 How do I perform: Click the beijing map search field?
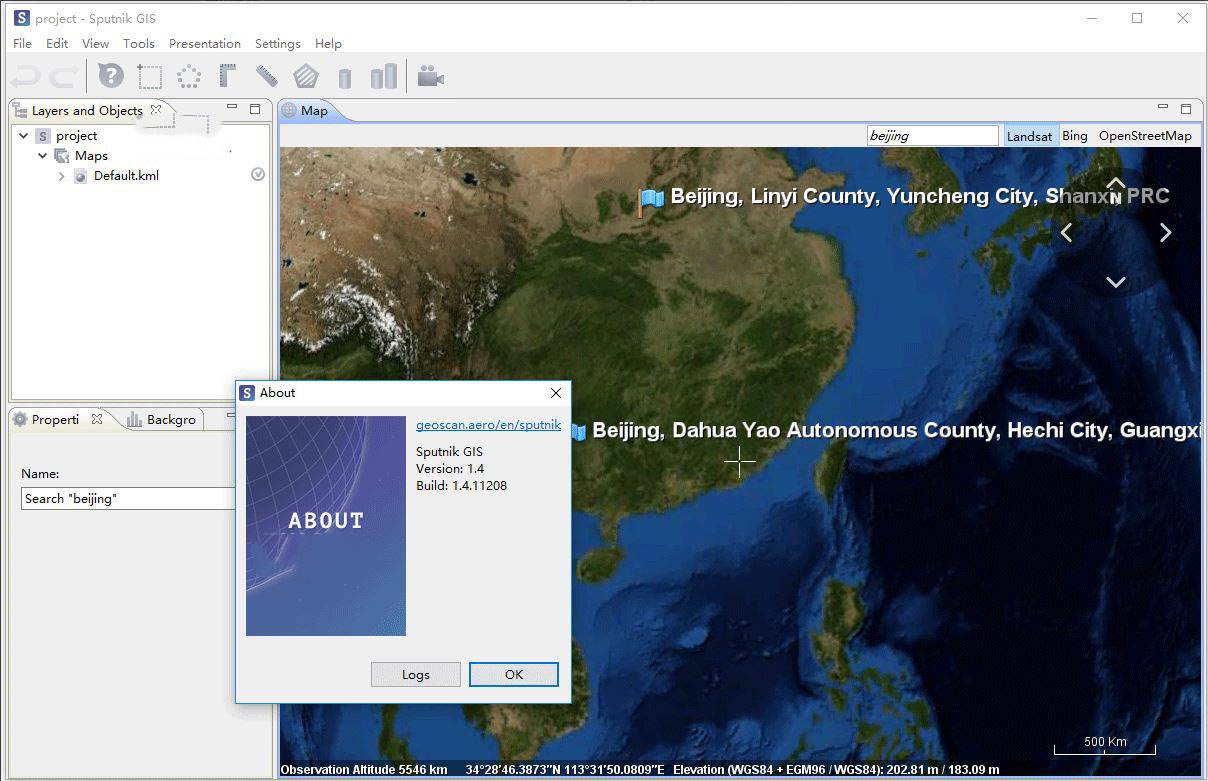pyautogui.click(x=932, y=136)
